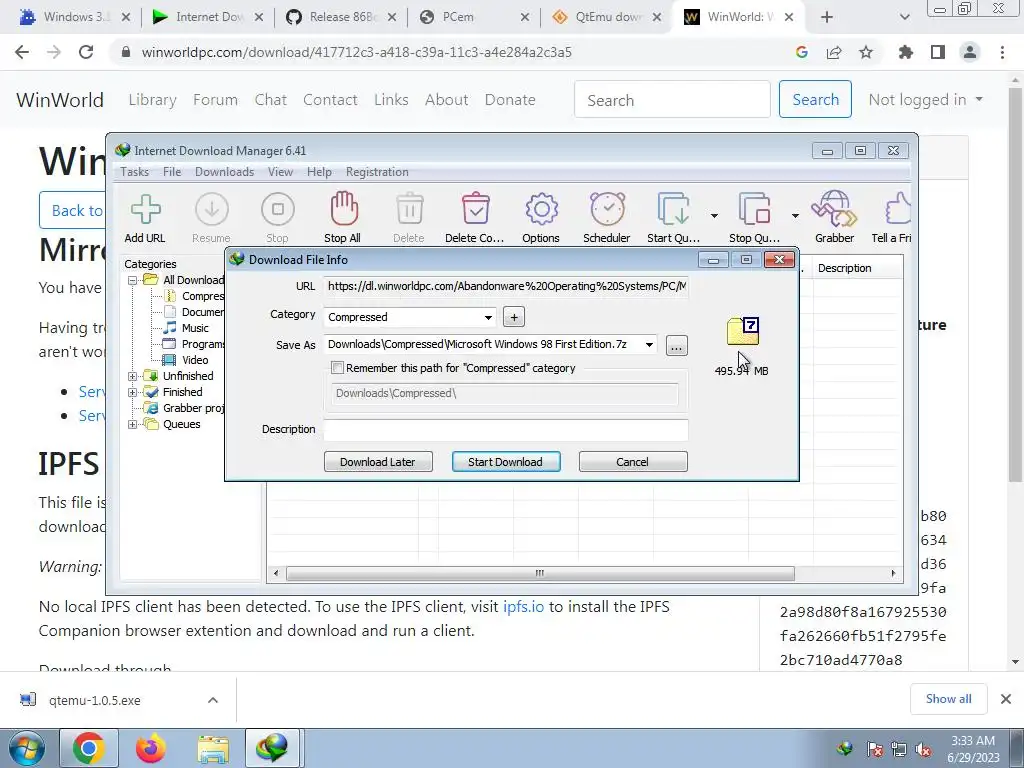Click the WinWorld search input box
This screenshot has width=1024, height=768.
(672, 99)
